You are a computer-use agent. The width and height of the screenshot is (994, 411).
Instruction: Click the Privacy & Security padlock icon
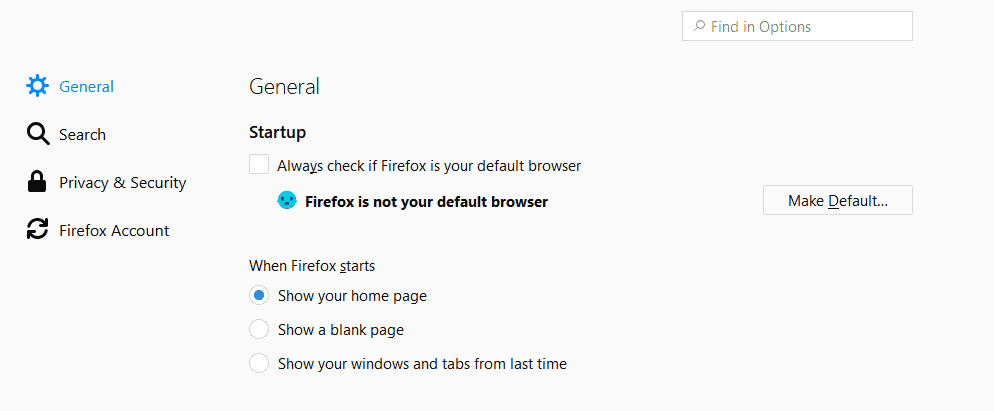coord(37,182)
